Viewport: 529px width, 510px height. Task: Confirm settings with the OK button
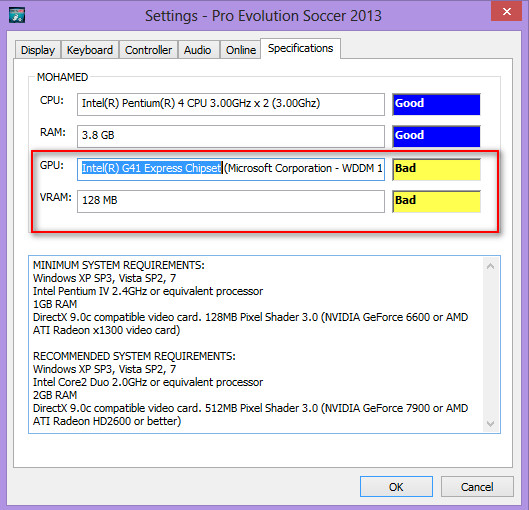(x=396, y=487)
